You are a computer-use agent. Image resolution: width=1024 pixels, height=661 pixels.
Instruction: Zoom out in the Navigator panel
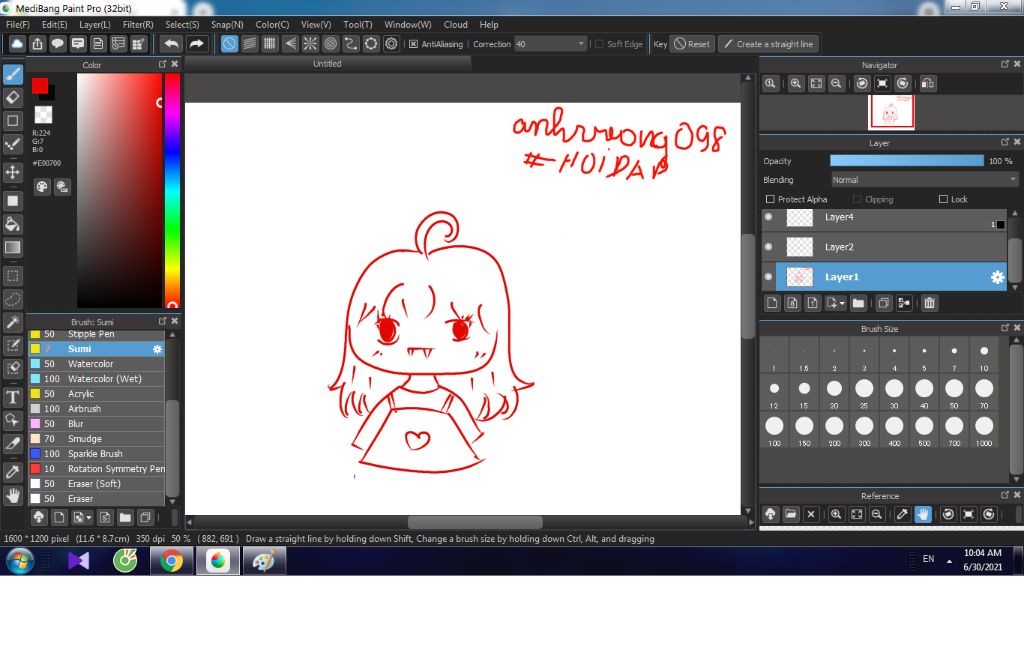click(836, 84)
